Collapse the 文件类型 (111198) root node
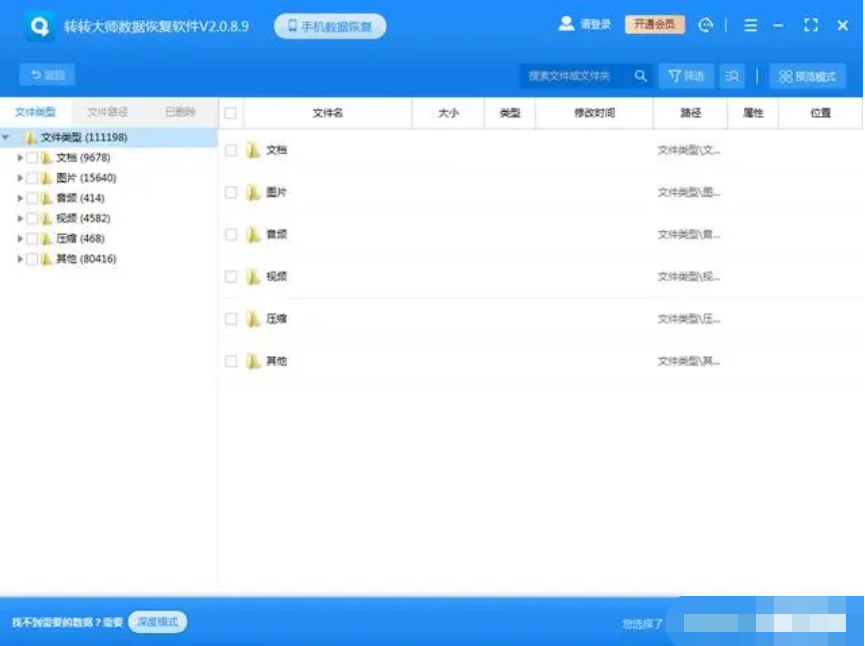Screen dimensions: 865x646 point(7,138)
